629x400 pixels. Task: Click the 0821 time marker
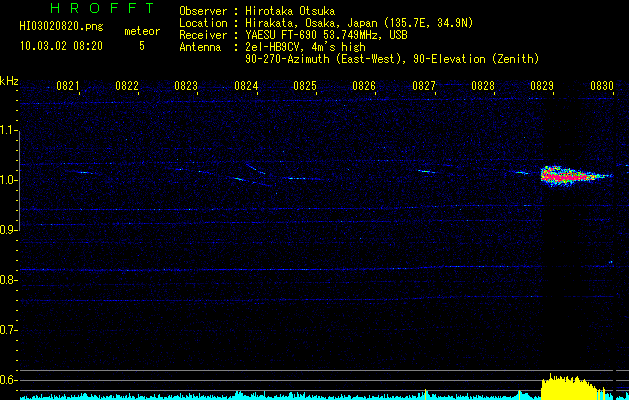(67, 86)
